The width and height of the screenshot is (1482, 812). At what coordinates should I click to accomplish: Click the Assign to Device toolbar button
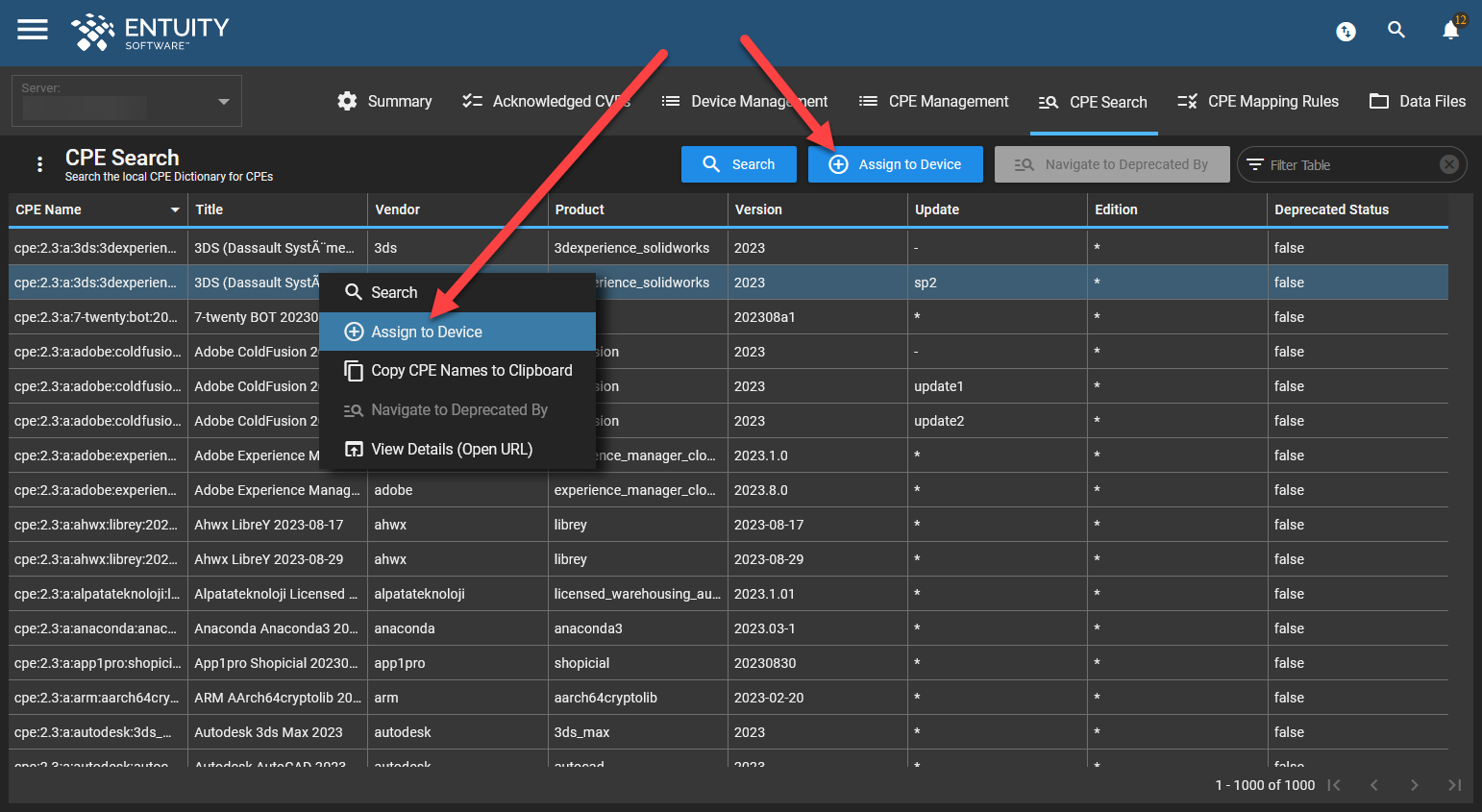coord(896,164)
